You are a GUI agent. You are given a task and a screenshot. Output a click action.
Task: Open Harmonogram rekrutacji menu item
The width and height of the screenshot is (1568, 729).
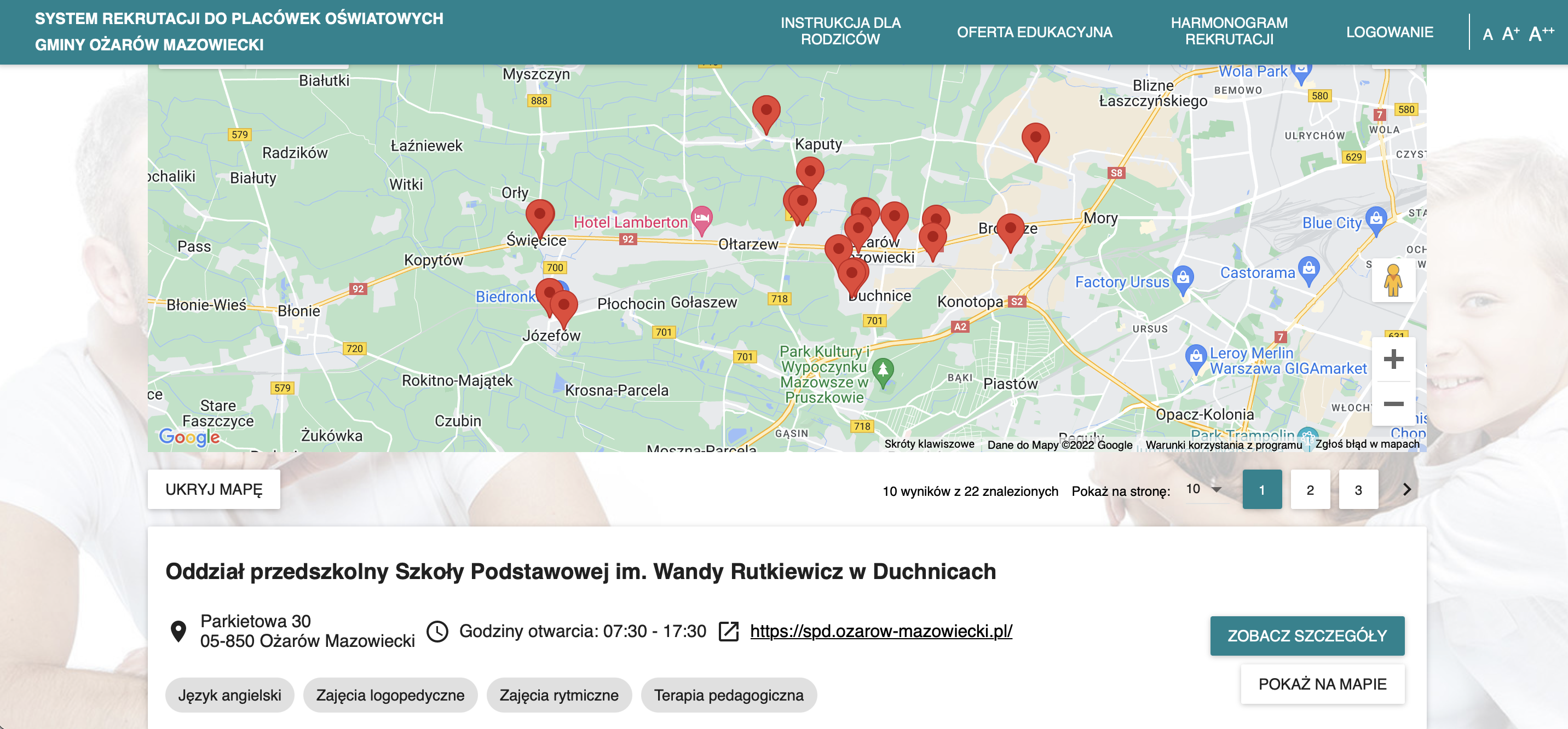[x=1229, y=32]
